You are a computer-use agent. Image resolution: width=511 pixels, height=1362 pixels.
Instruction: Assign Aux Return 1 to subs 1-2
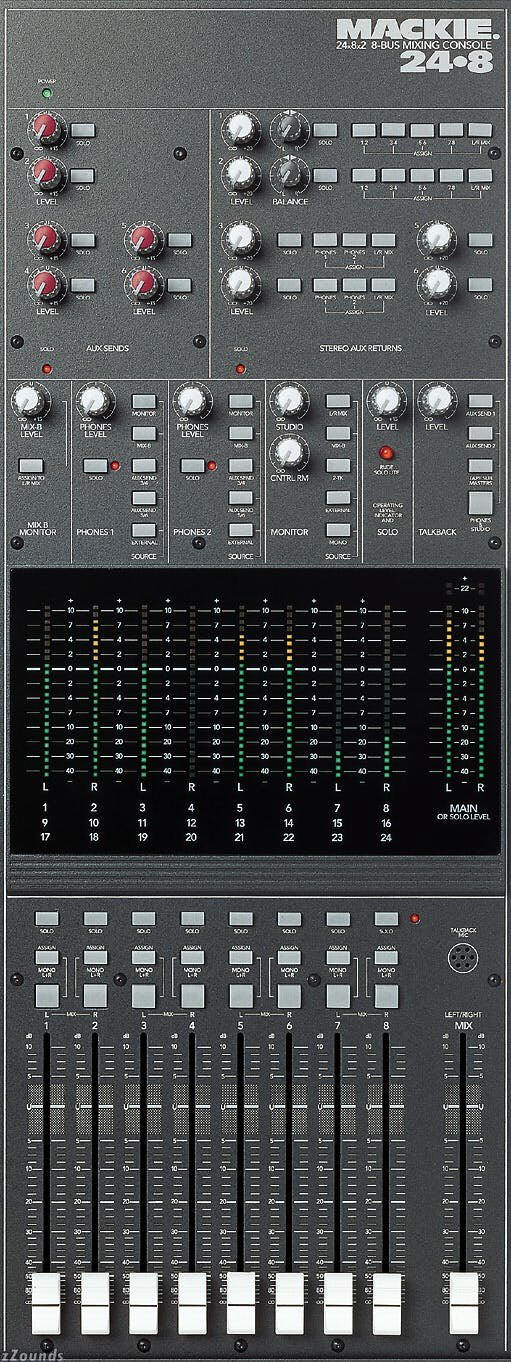364,130
